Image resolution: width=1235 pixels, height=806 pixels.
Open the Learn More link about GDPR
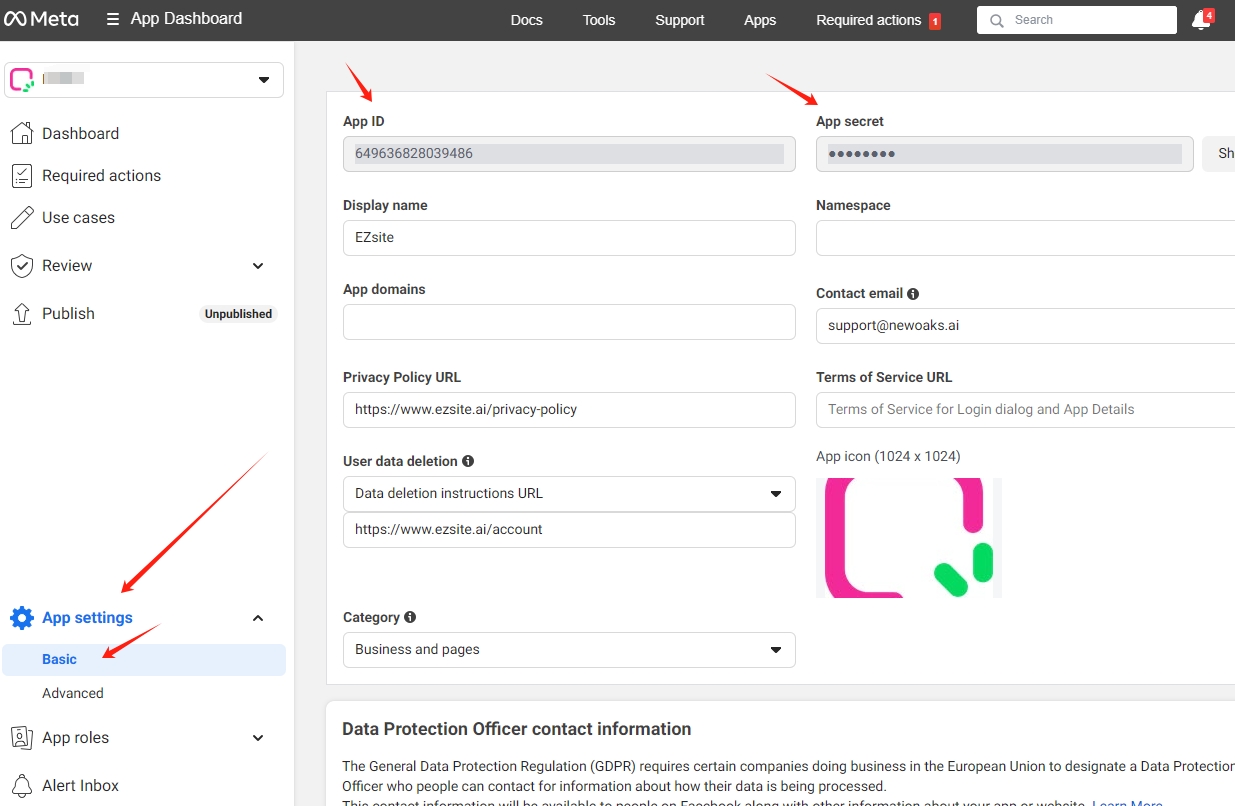click(x=1127, y=801)
